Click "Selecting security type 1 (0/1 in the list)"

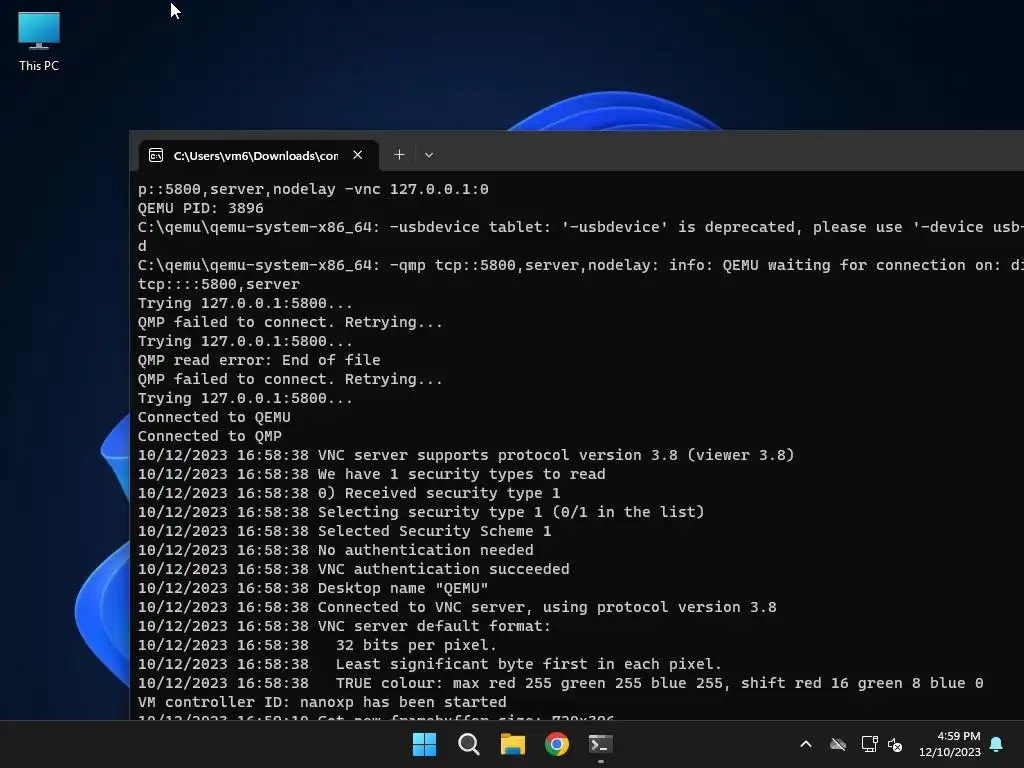click(421, 513)
